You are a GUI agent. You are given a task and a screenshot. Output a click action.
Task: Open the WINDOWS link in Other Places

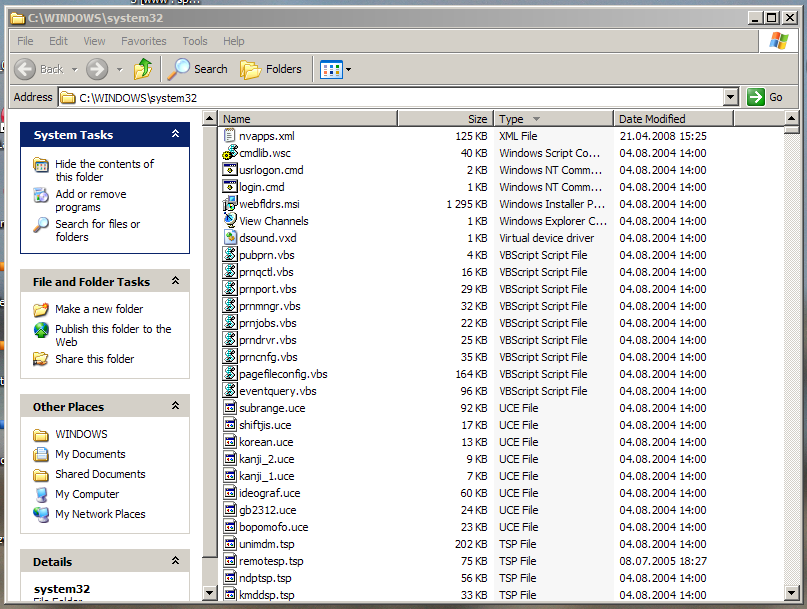point(81,434)
